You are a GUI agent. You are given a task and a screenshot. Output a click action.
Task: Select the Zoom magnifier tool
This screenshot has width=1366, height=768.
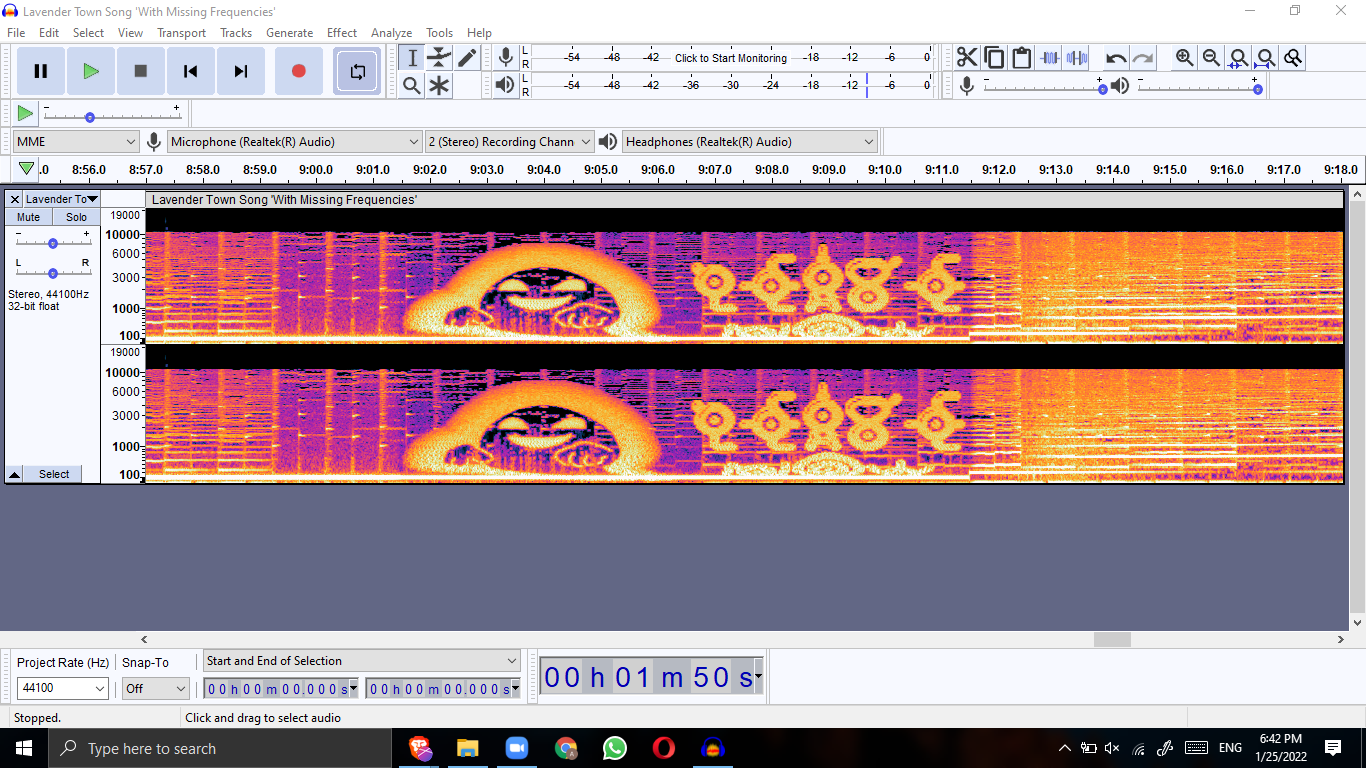coord(412,86)
